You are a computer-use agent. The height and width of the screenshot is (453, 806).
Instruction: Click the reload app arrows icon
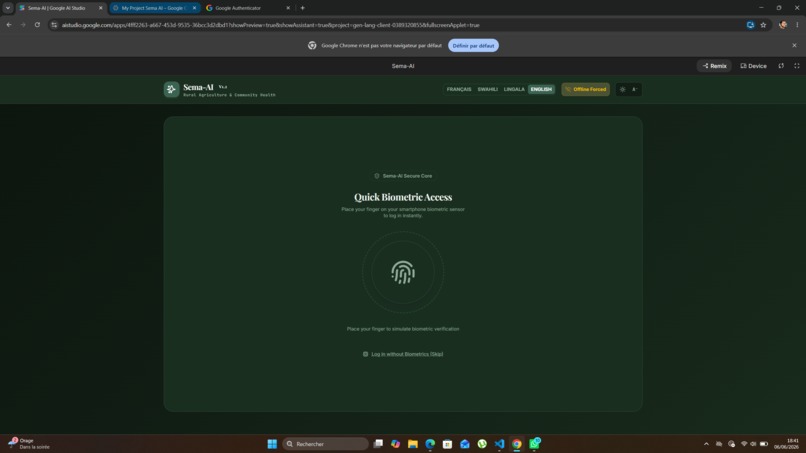coord(781,66)
